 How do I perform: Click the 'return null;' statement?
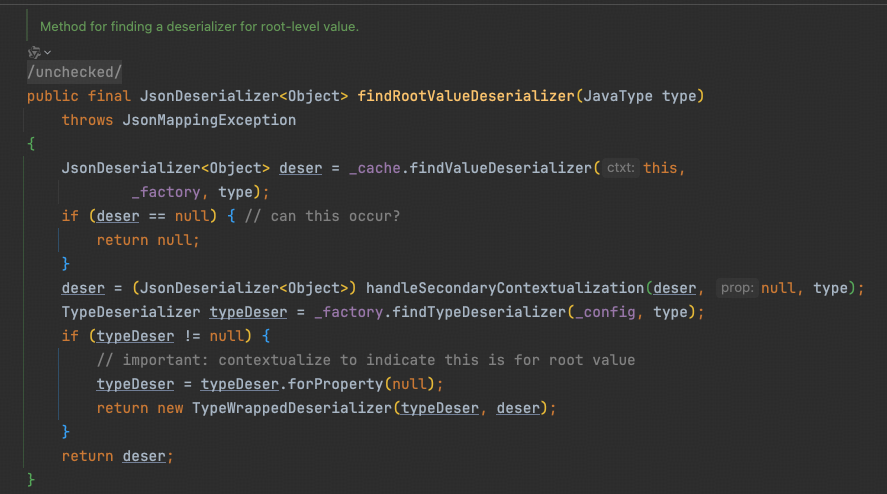[x=148, y=240]
